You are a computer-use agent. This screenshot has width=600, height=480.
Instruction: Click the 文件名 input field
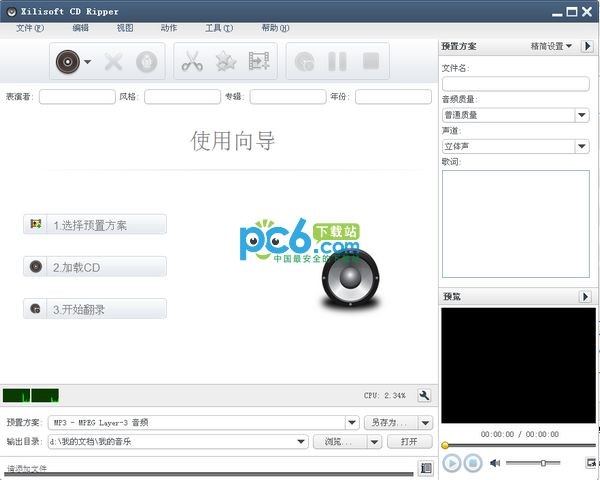point(515,83)
